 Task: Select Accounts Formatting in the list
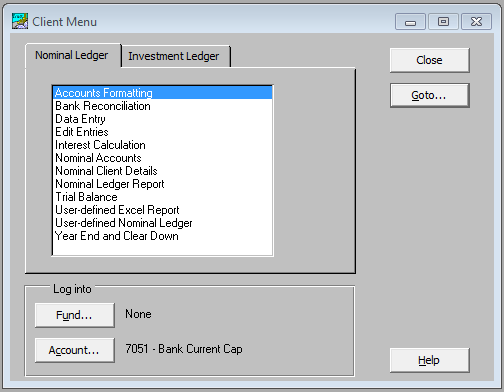point(162,93)
